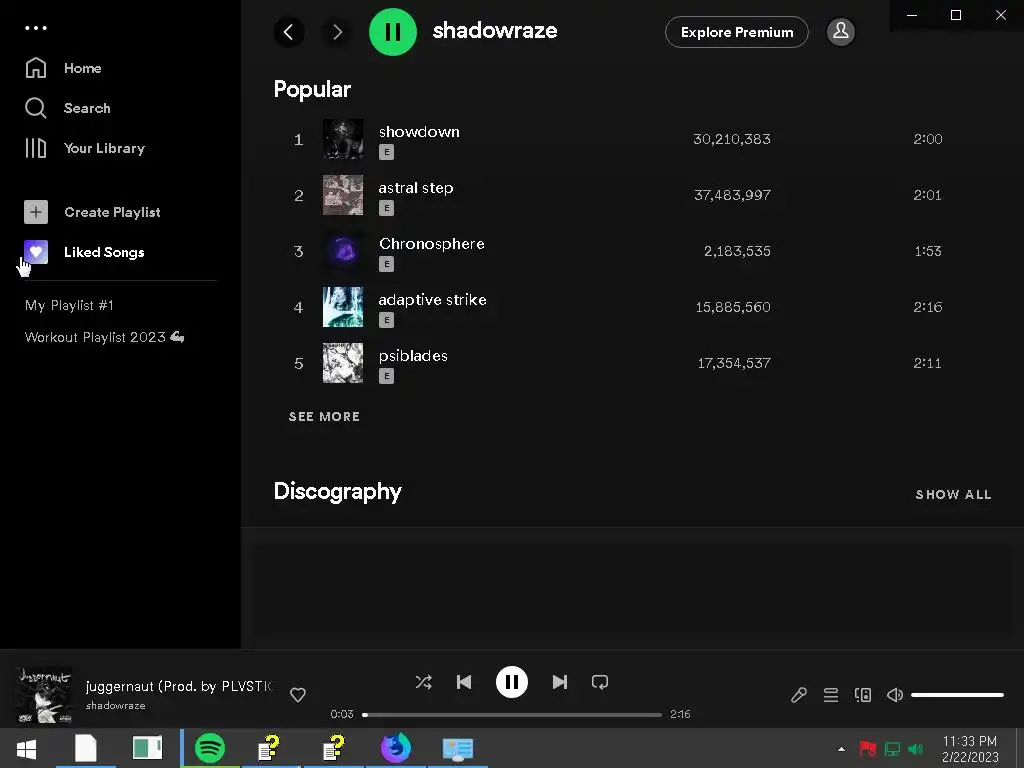The image size is (1024, 768).
Task: Adjust the volume slider
Action: pos(957,695)
